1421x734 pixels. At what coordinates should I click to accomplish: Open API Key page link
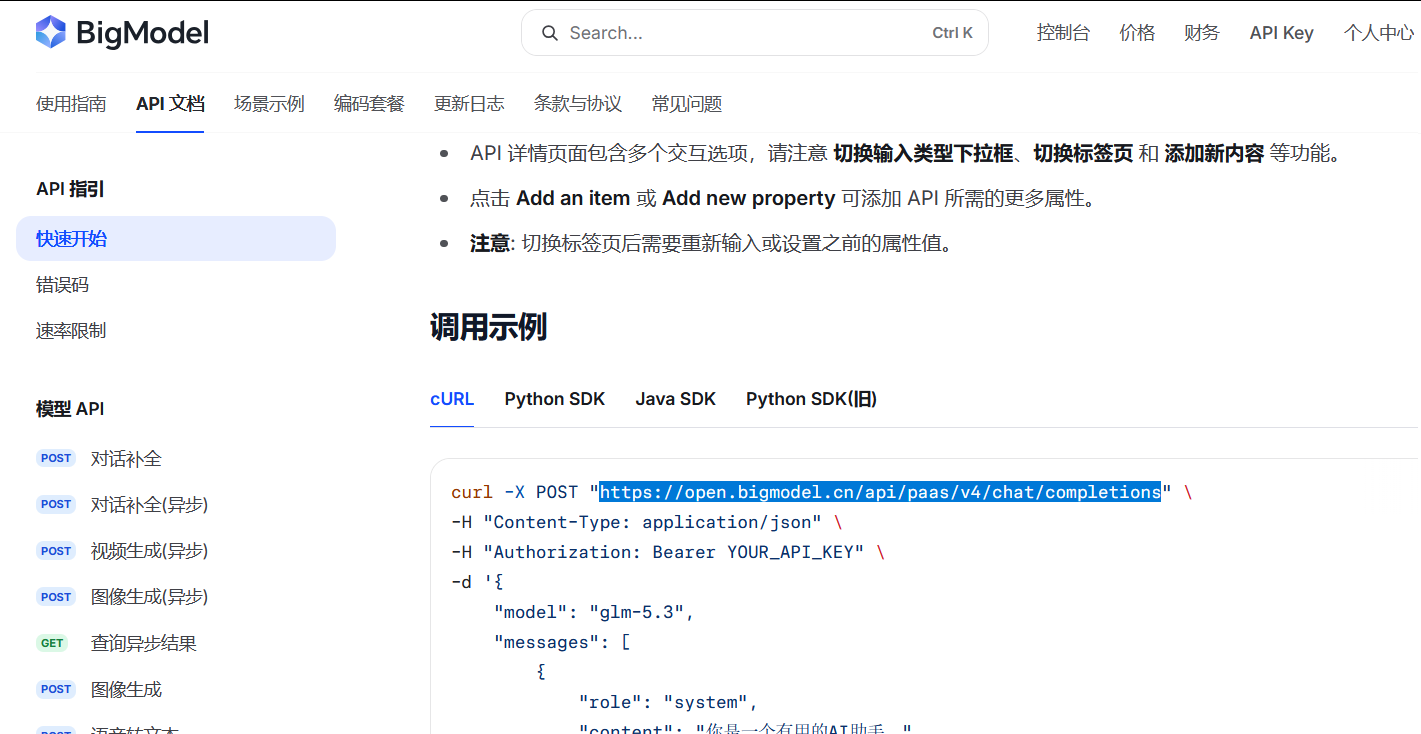click(x=1282, y=33)
